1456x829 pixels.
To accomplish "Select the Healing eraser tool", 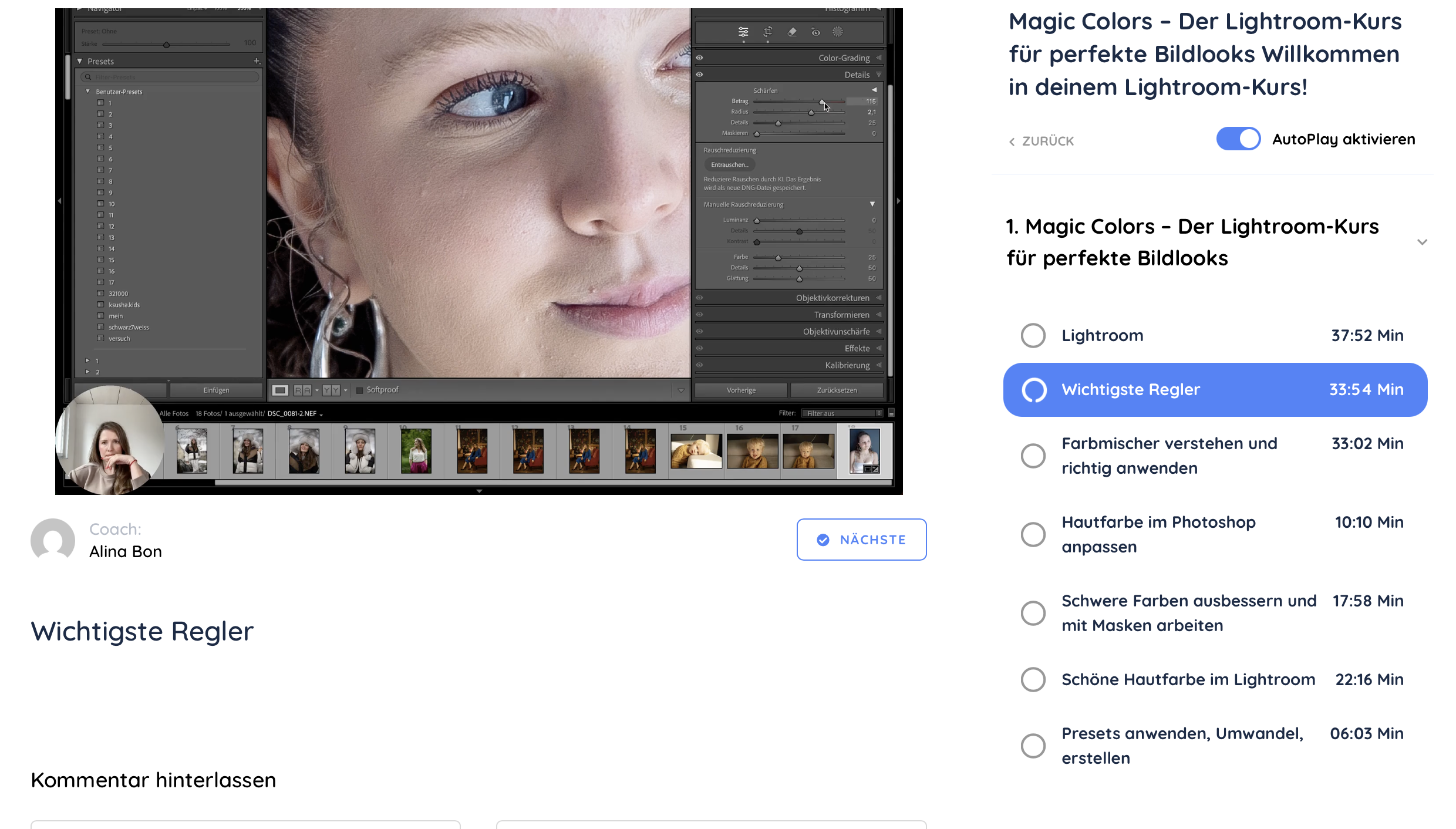I will pyautogui.click(x=792, y=32).
